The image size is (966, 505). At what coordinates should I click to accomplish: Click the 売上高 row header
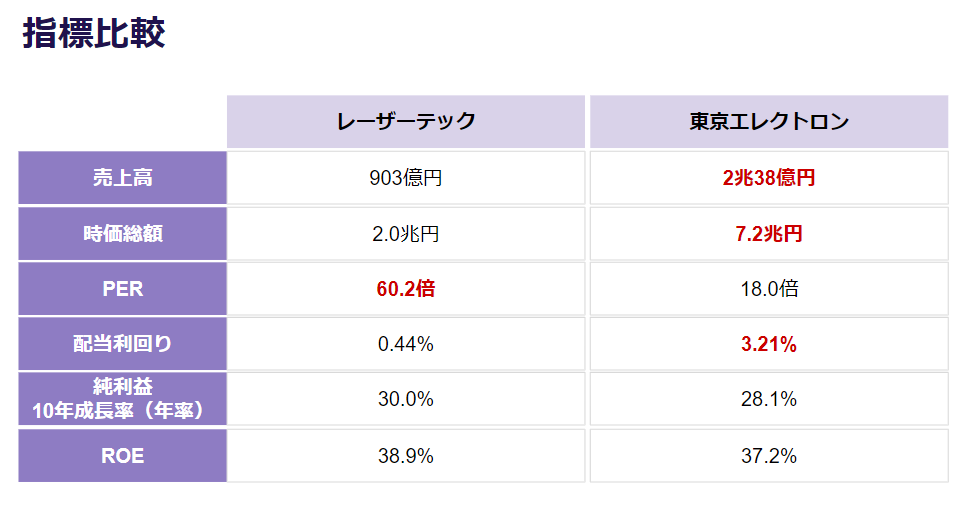pos(123,178)
